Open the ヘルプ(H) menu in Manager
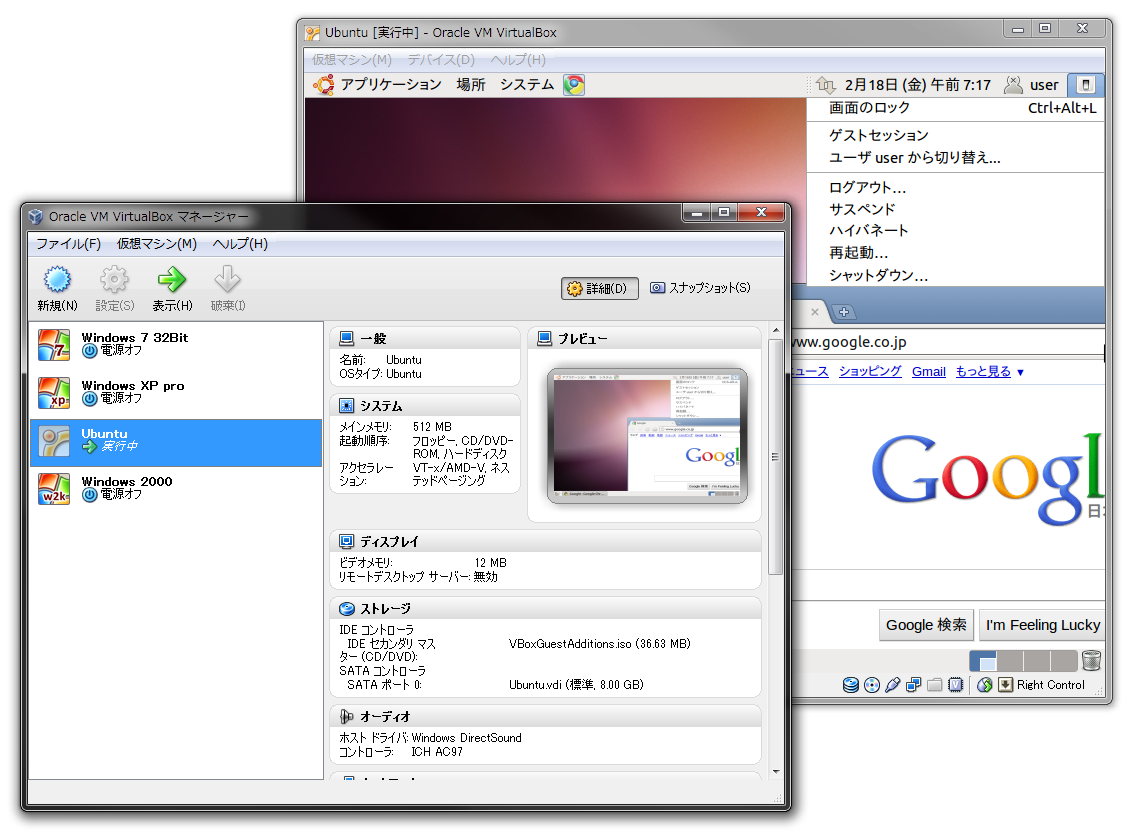The width and height of the screenshot is (1138, 832). tap(240, 244)
